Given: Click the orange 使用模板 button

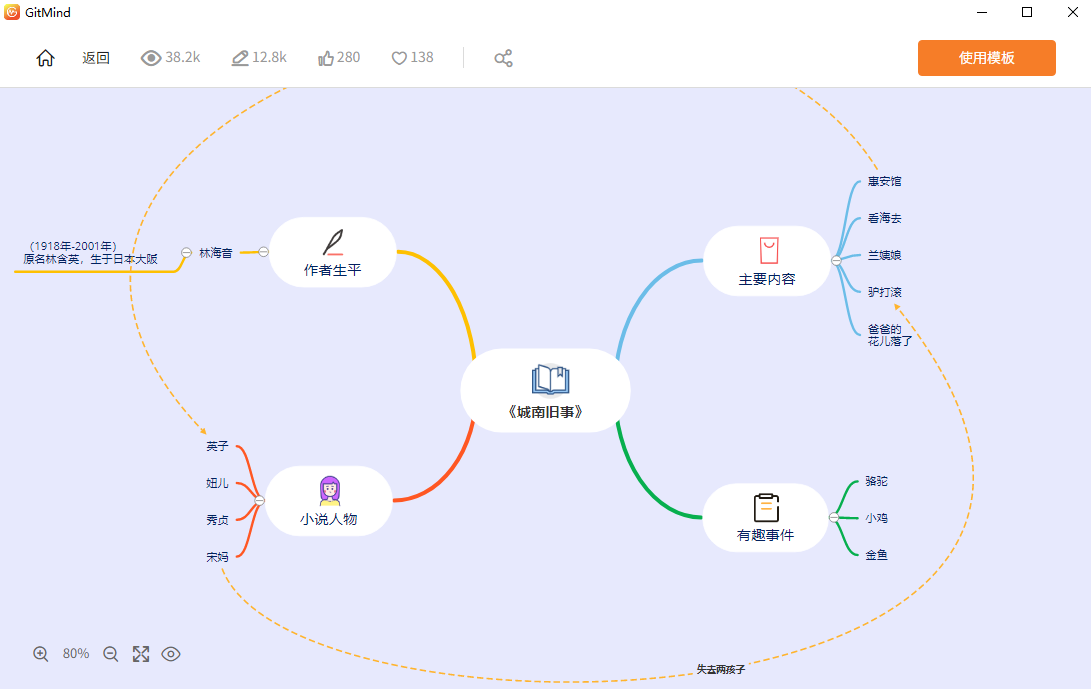Looking at the screenshot, I should (x=986, y=58).
